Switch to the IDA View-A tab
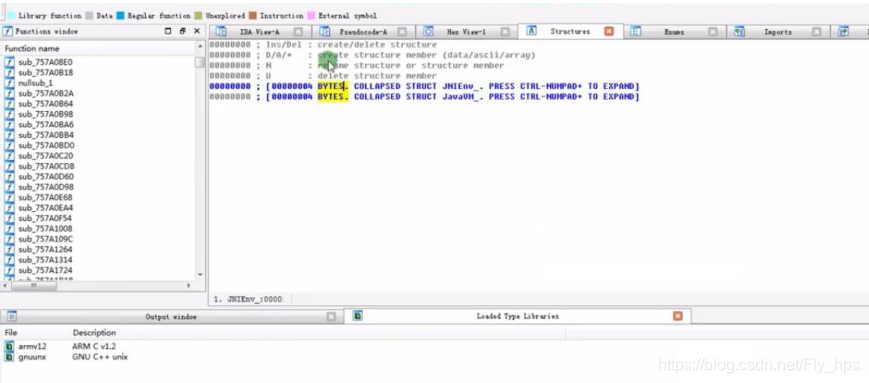This screenshot has height=383, width=869. [259, 32]
